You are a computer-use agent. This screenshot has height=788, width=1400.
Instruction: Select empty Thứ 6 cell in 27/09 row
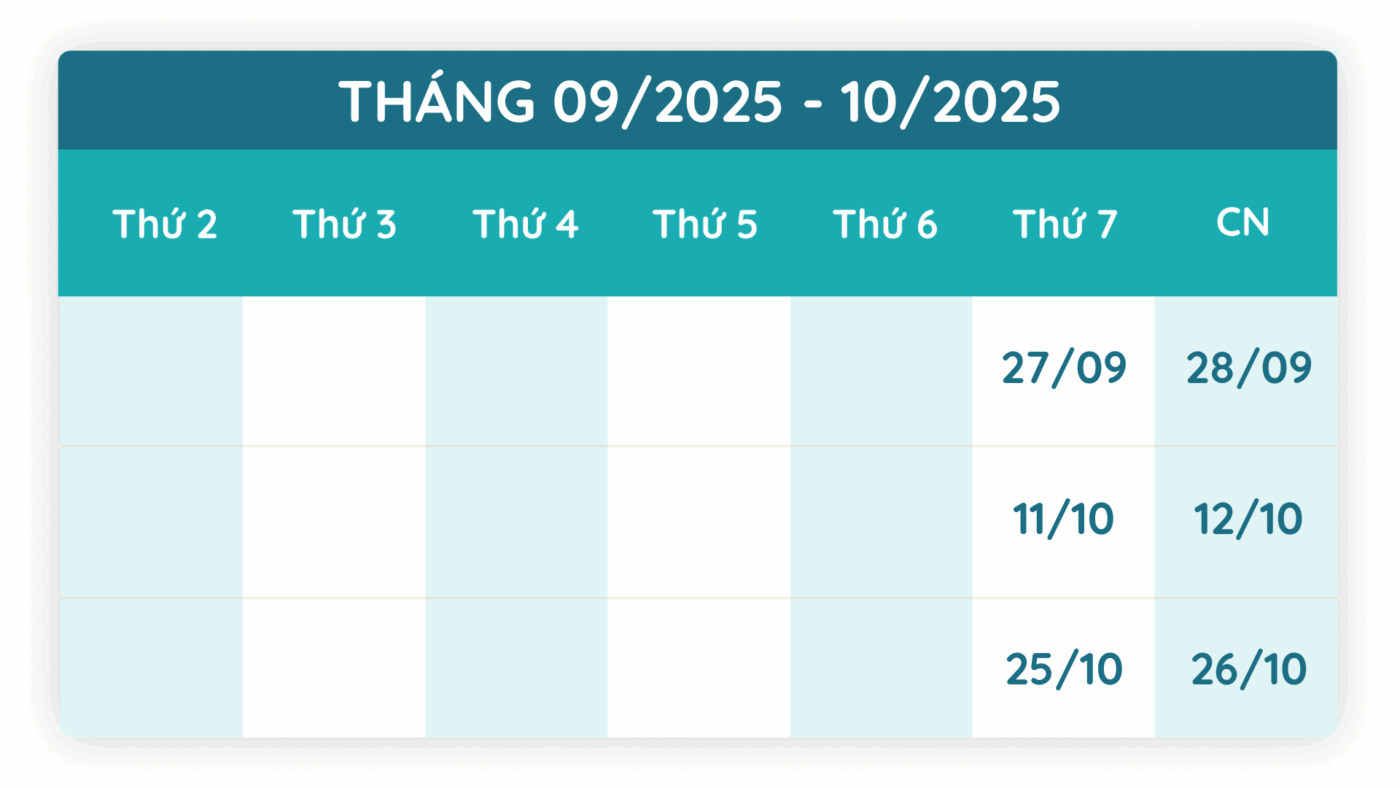point(881,371)
